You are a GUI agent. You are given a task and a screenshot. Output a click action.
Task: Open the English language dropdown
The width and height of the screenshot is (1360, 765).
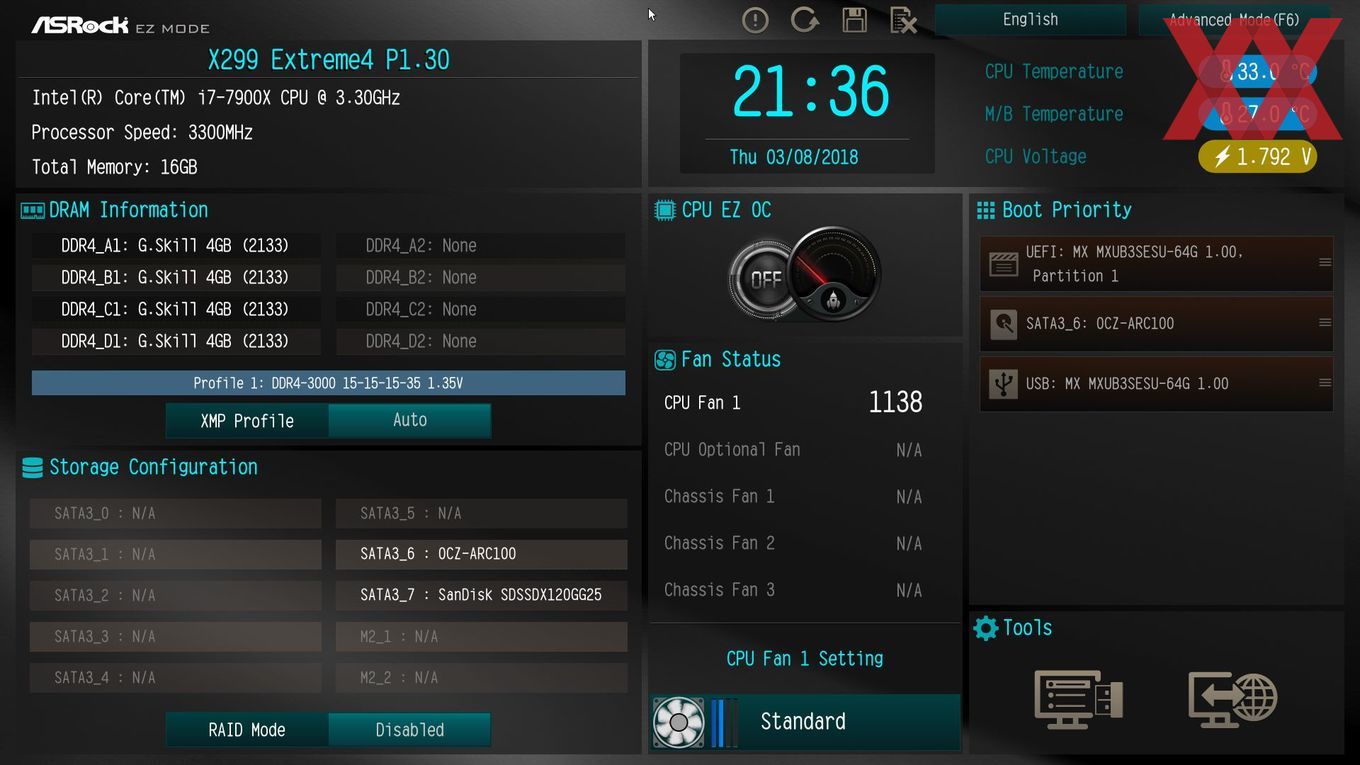click(1030, 20)
